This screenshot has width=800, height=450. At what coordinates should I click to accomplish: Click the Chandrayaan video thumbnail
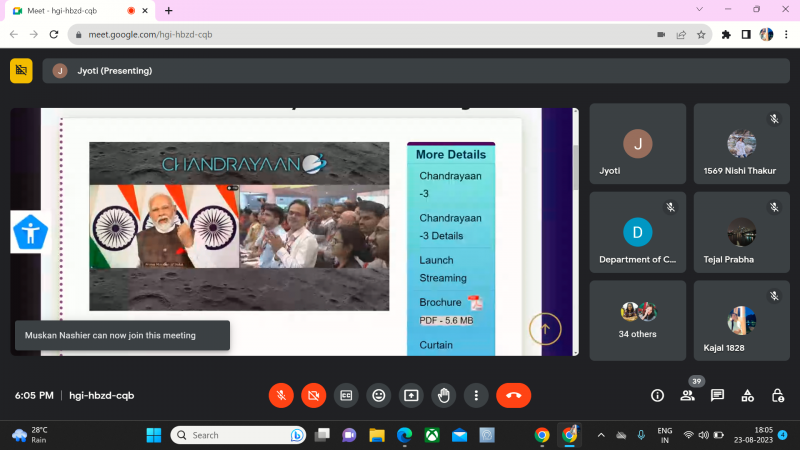pyautogui.click(x=239, y=226)
